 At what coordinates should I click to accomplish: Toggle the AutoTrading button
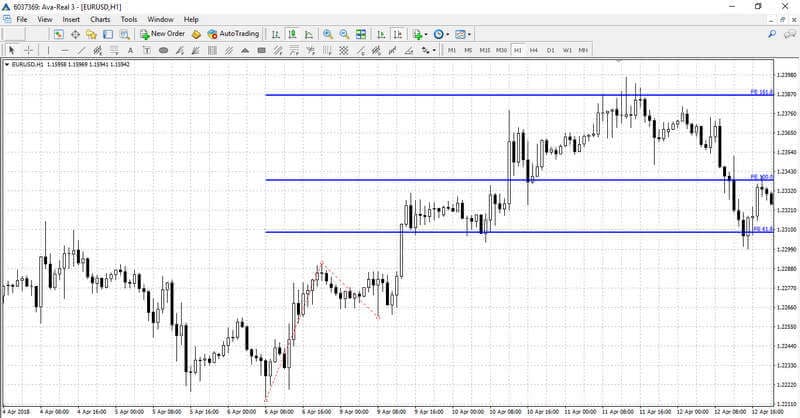233,34
